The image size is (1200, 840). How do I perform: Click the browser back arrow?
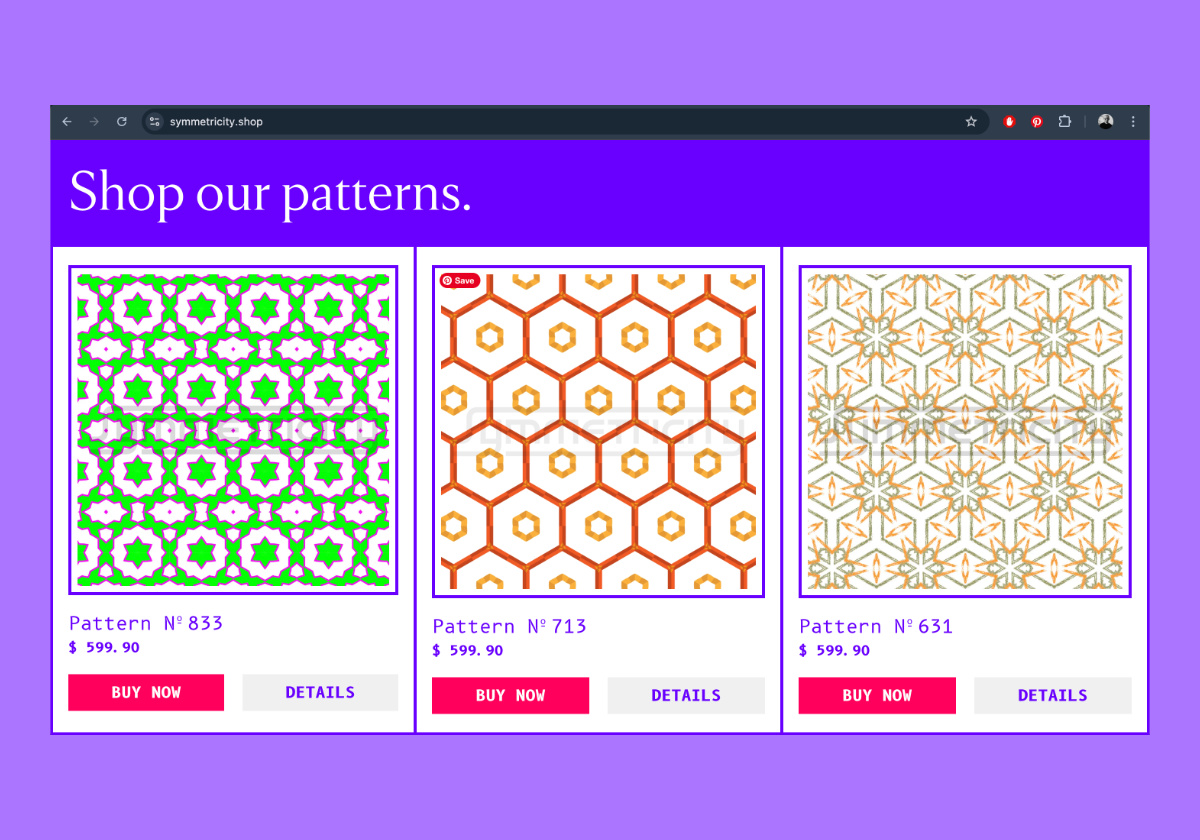67,122
